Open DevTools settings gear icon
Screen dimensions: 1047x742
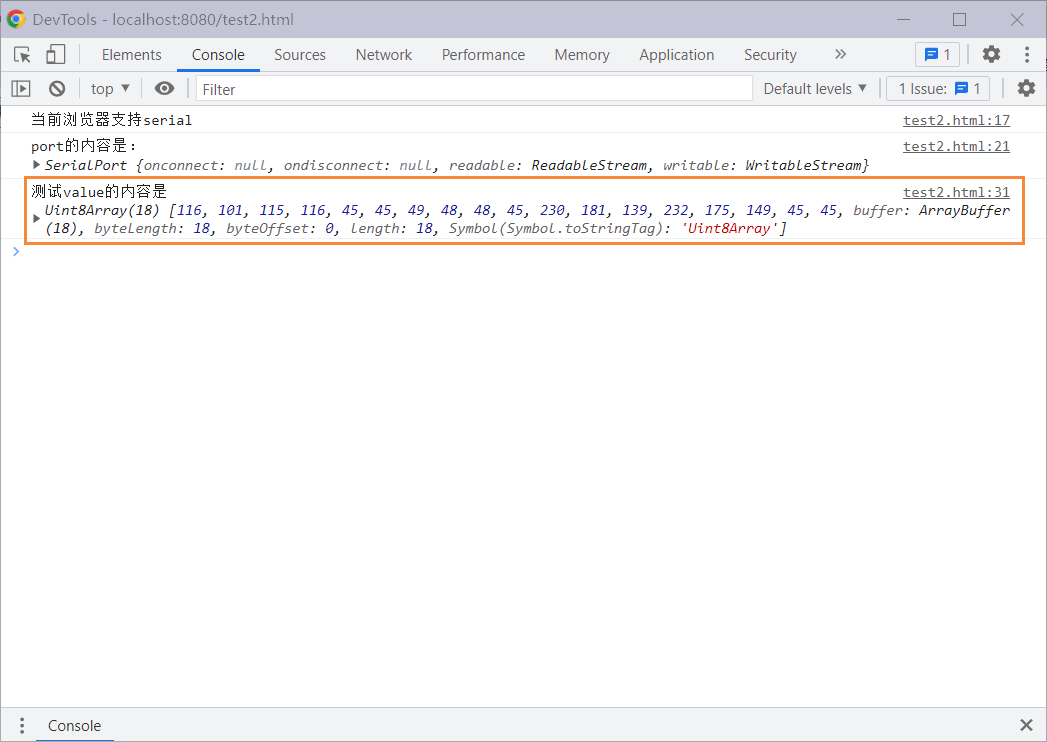(x=992, y=55)
